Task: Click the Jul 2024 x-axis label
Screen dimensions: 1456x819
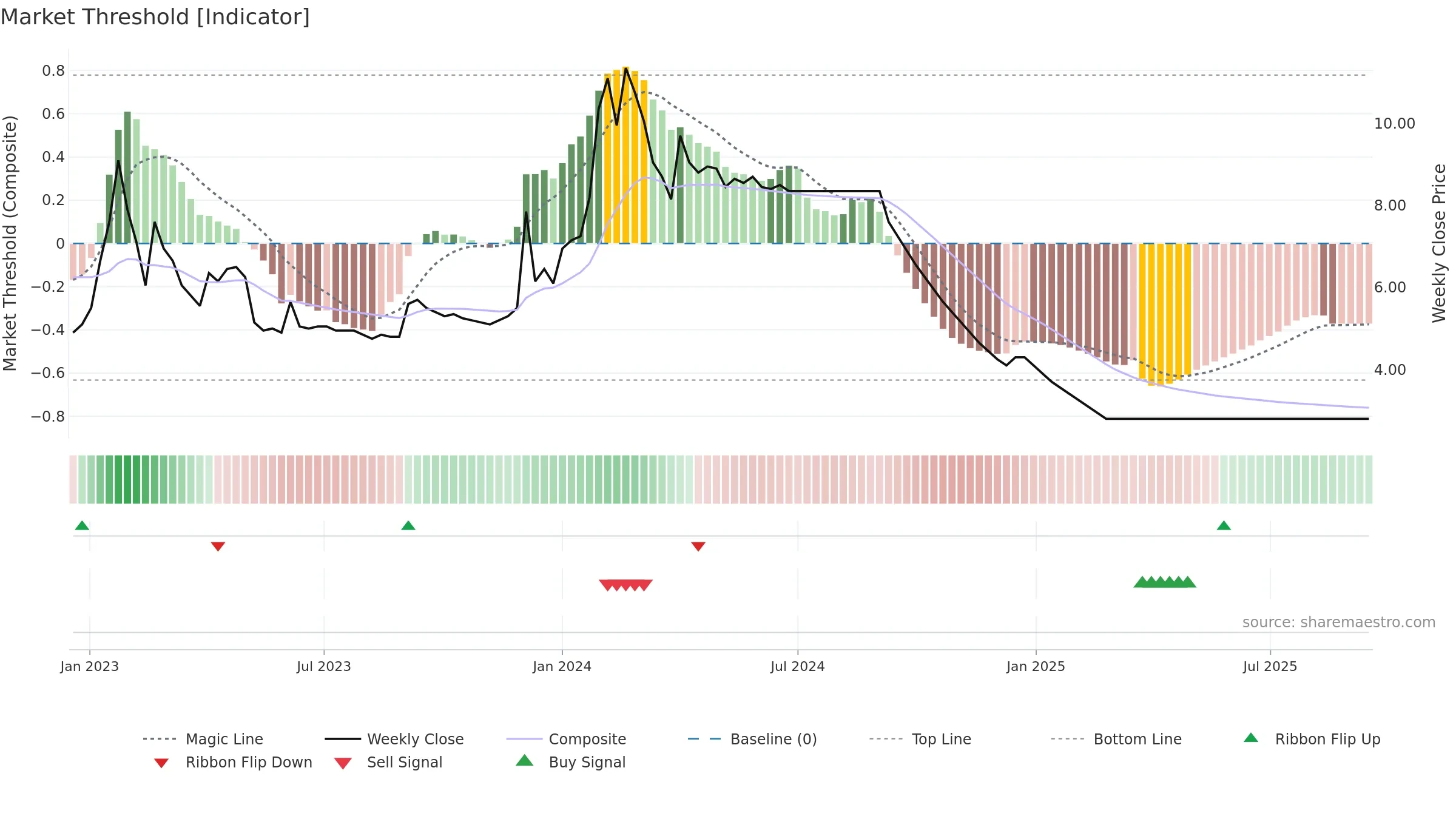Action: point(798,666)
